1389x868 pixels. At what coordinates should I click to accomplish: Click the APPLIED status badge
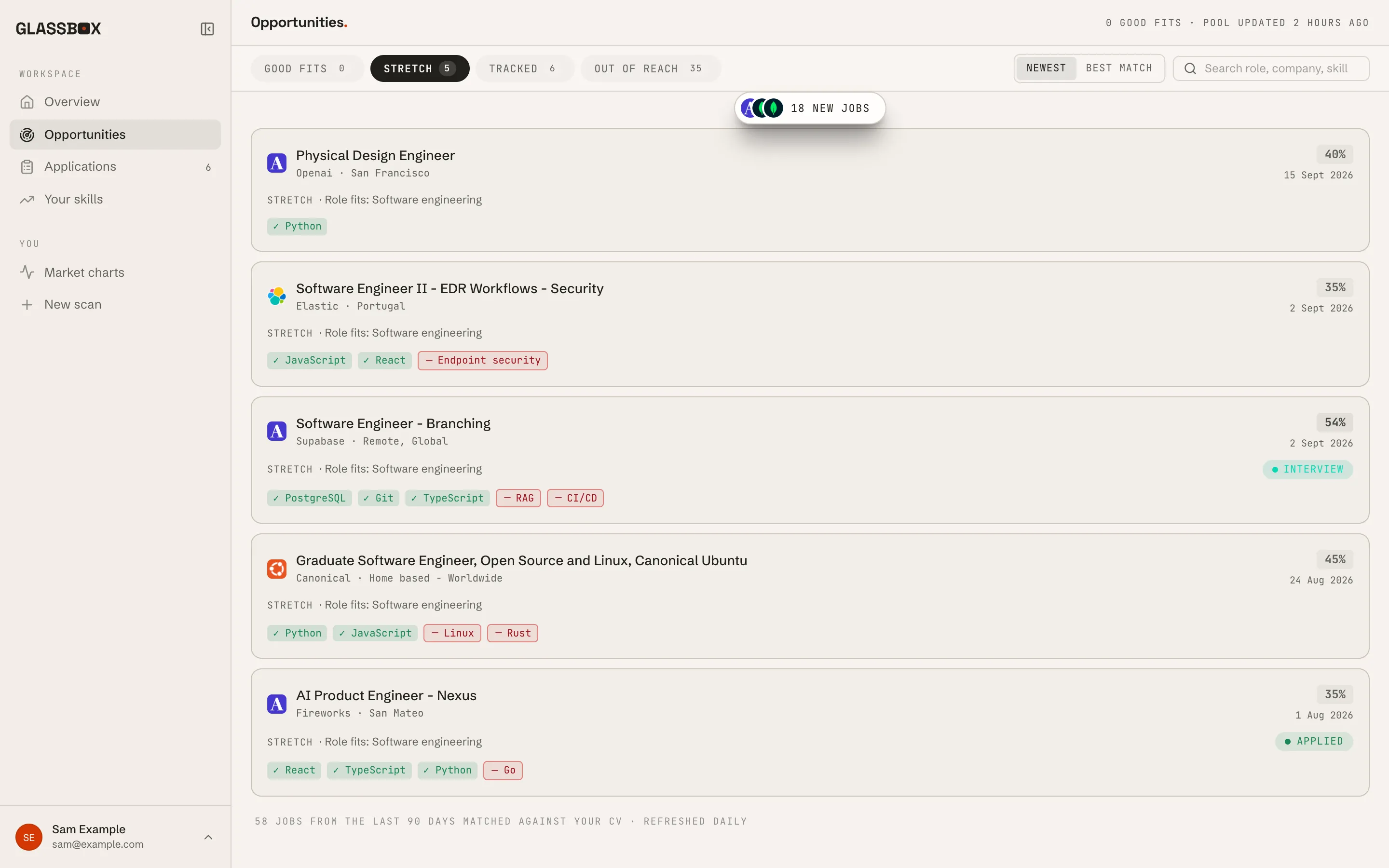(1313, 741)
